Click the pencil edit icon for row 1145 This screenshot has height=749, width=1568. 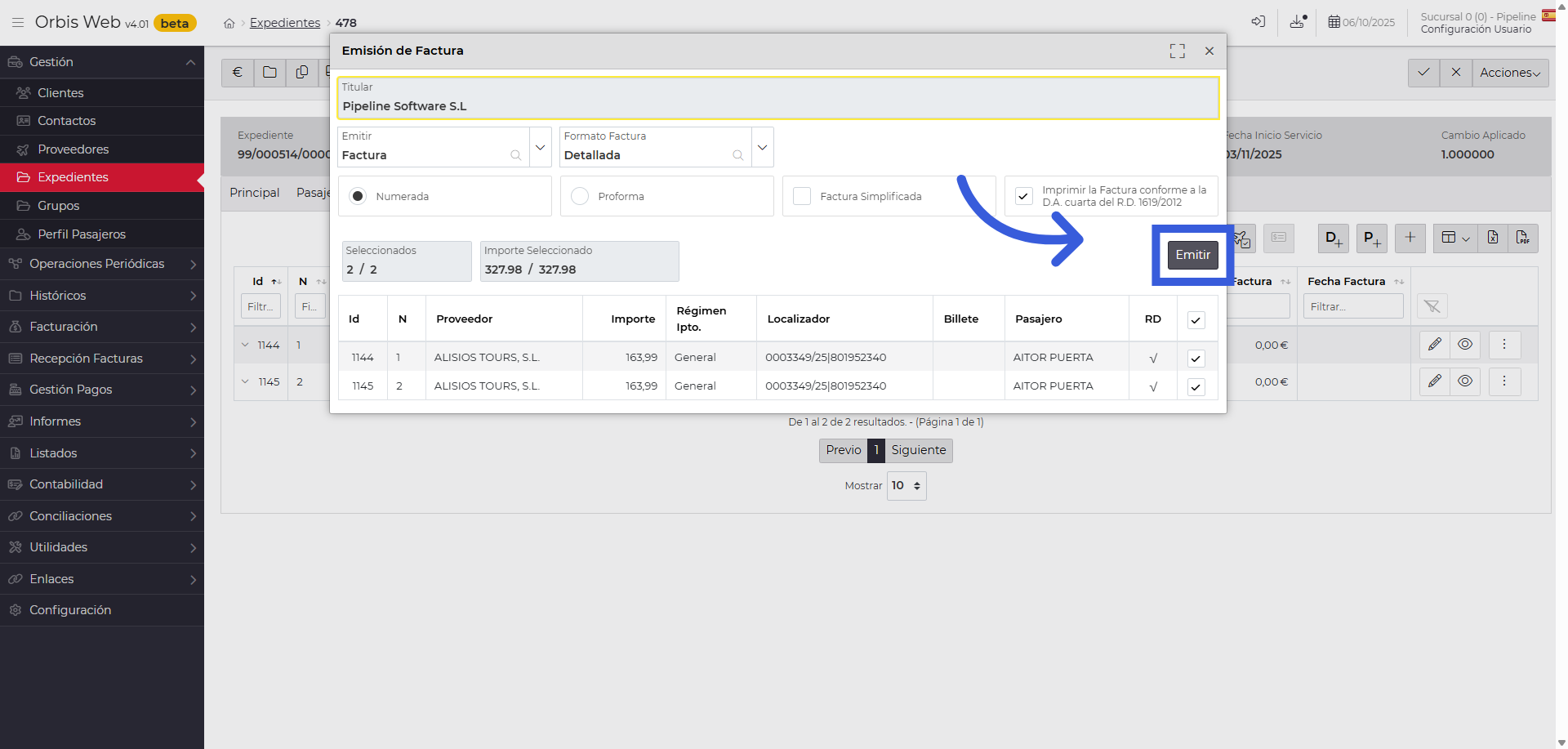coord(1434,381)
